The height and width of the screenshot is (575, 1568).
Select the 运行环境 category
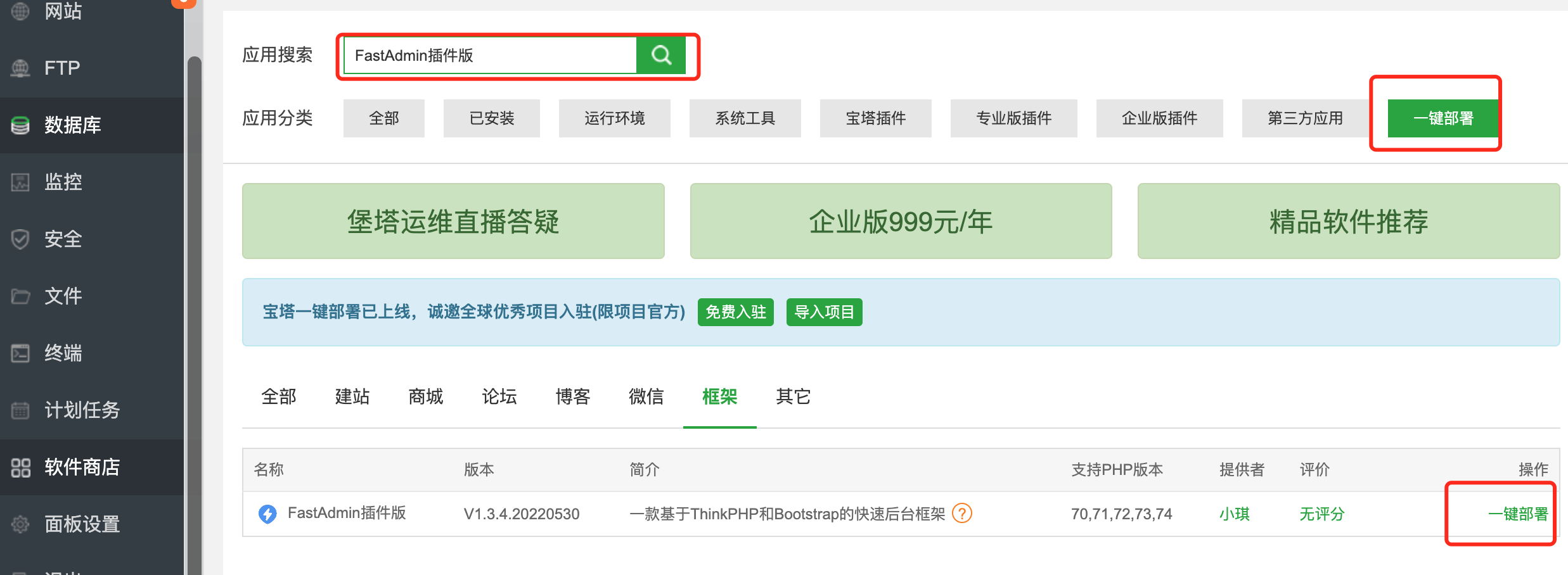click(x=615, y=118)
